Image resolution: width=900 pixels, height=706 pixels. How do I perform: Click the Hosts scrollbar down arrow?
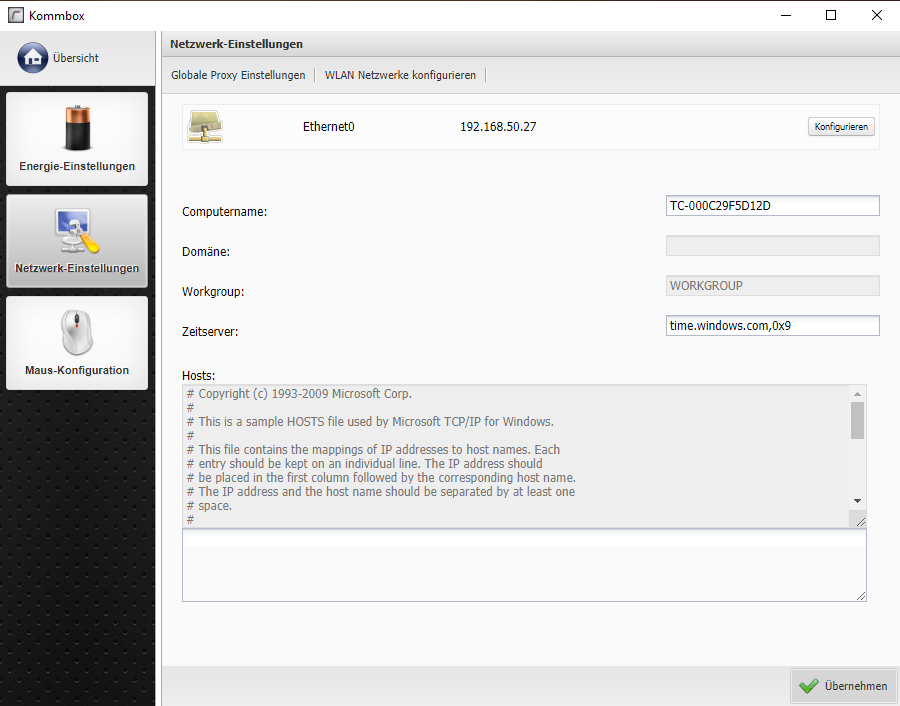pos(857,500)
